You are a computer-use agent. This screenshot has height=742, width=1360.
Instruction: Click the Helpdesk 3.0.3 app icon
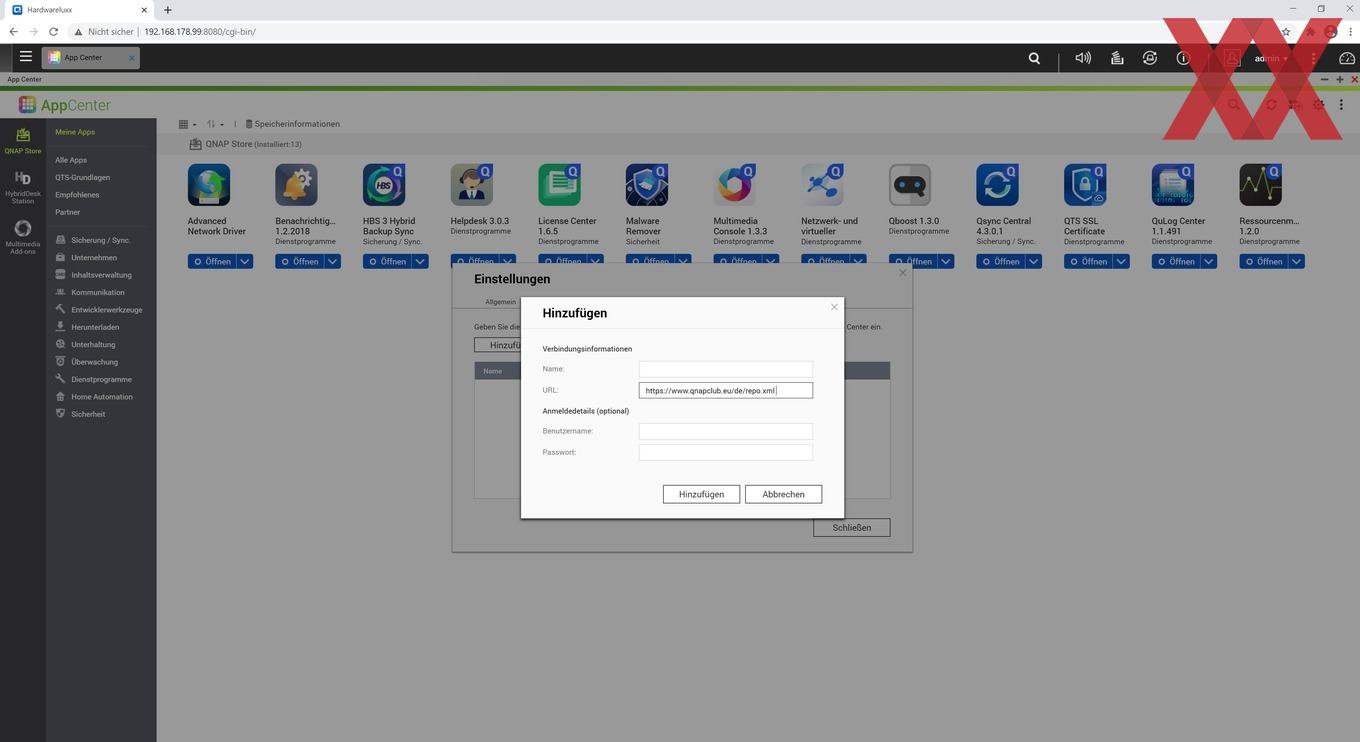[x=472, y=185]
